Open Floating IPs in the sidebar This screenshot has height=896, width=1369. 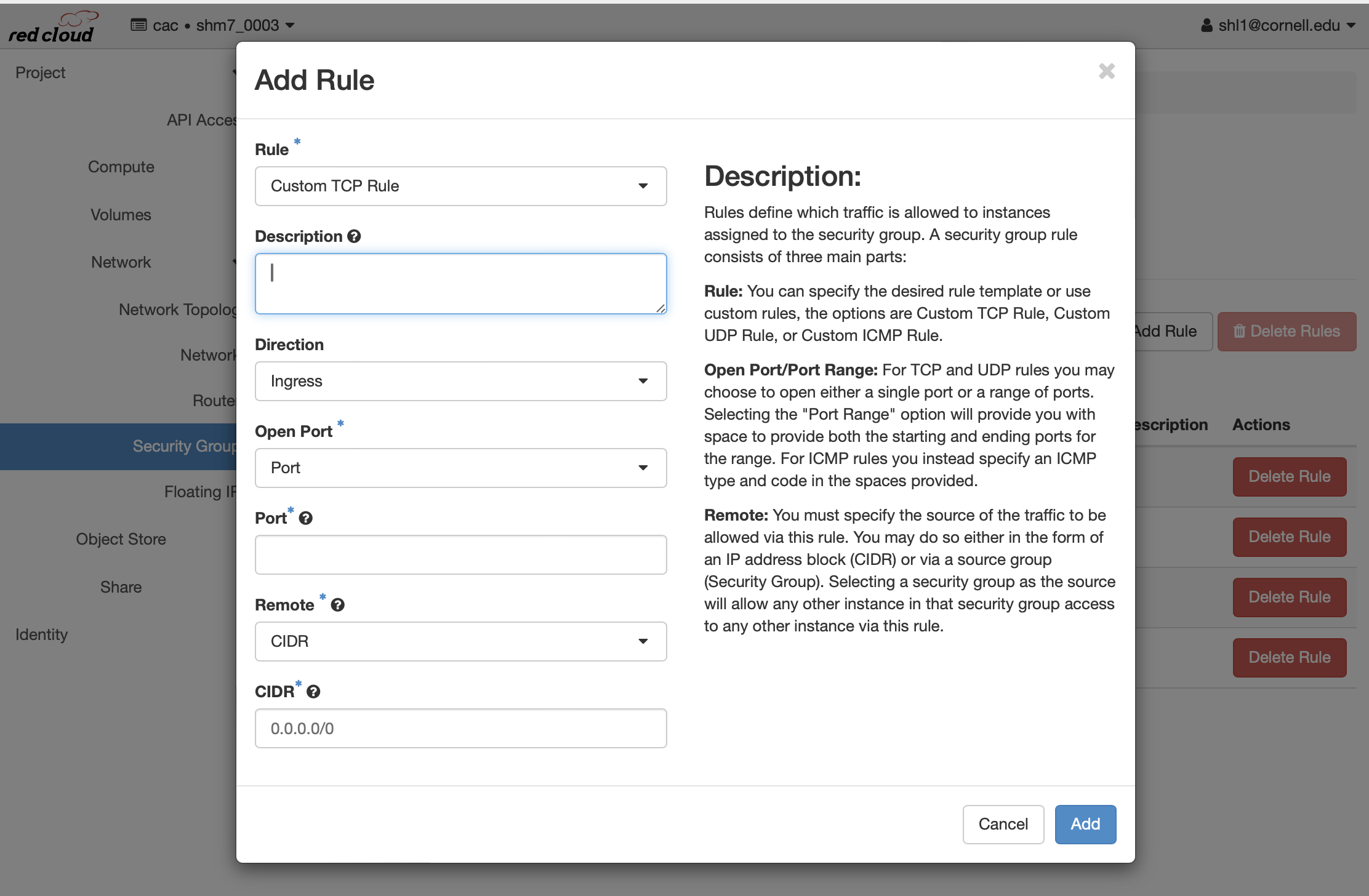click(x=200, y=492)
